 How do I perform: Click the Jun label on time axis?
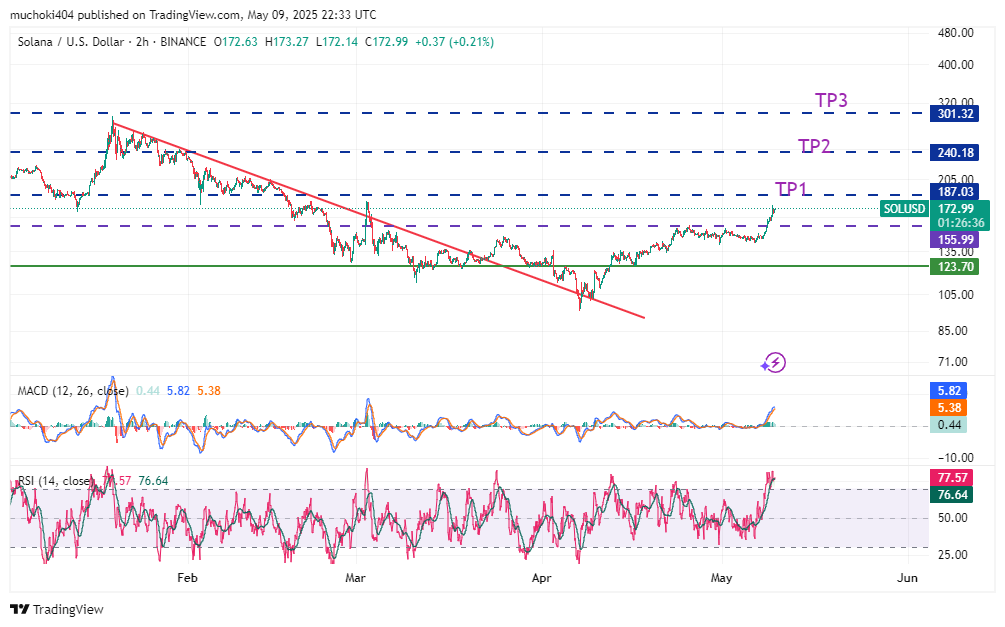(x=907, y=578)
